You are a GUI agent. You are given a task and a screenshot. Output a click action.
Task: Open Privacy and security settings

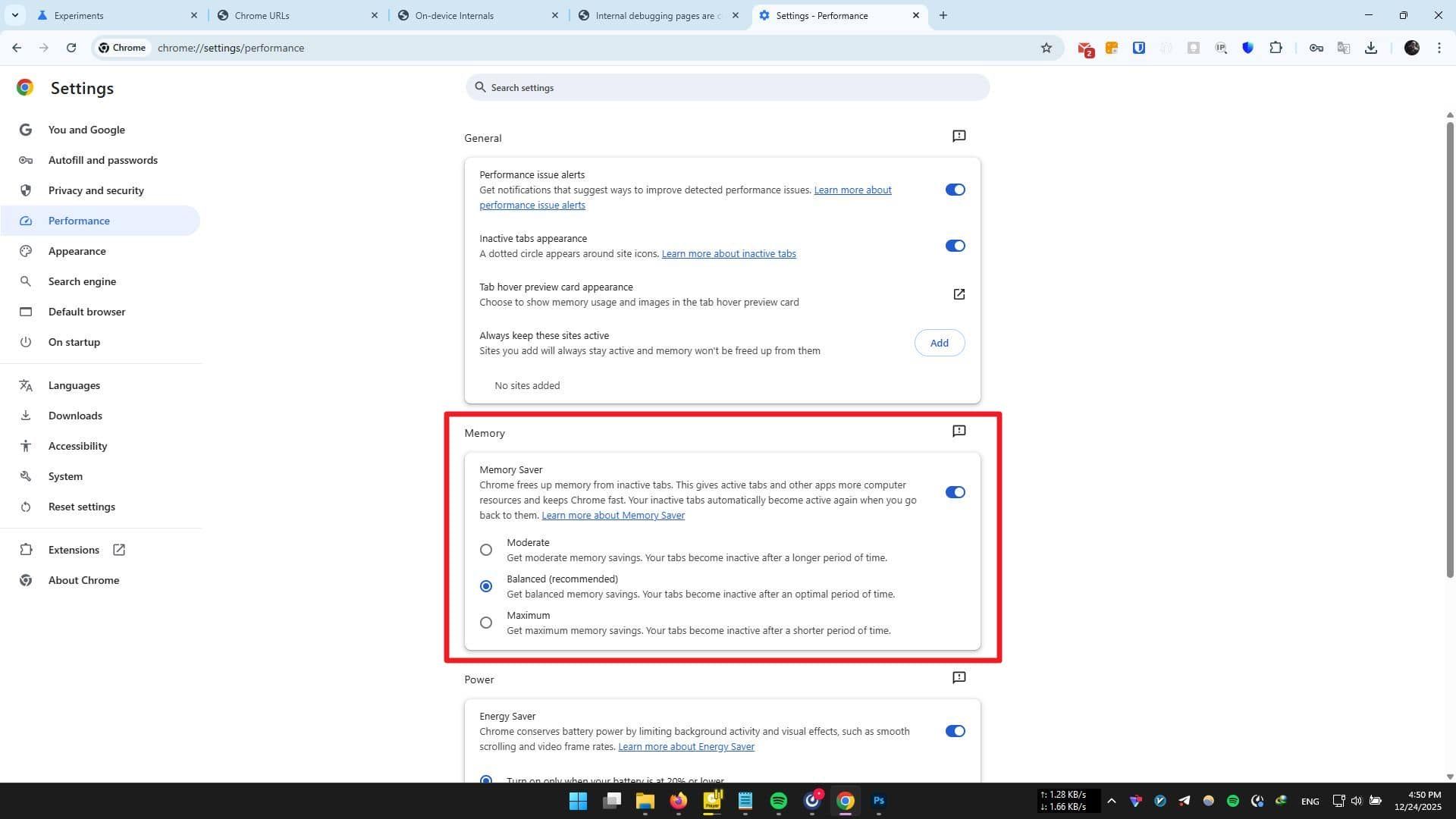point(96,190)
